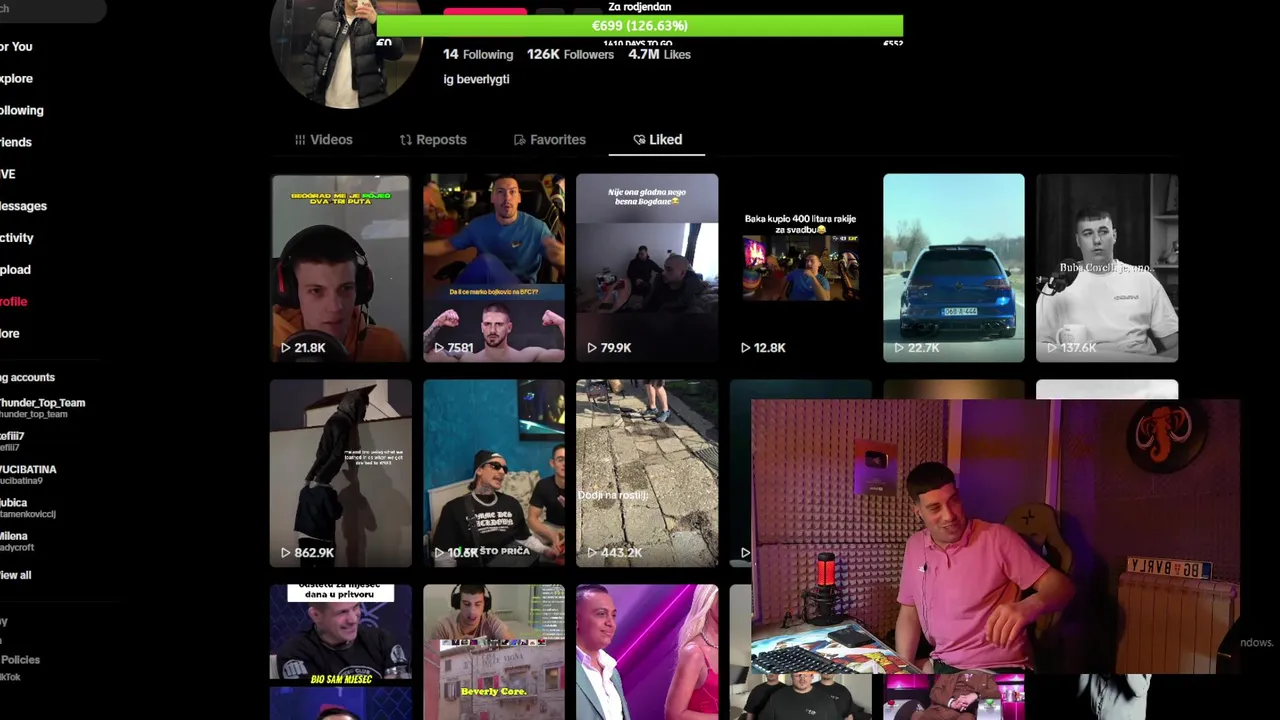Click View all following accounts
Viewport: 1280px width, 720px height.
(x=16, y=575)
